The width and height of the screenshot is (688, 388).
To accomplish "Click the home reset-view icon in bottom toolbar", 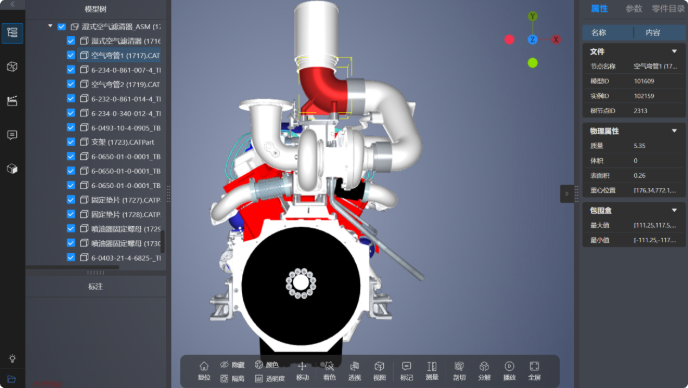I will point(204,371).
